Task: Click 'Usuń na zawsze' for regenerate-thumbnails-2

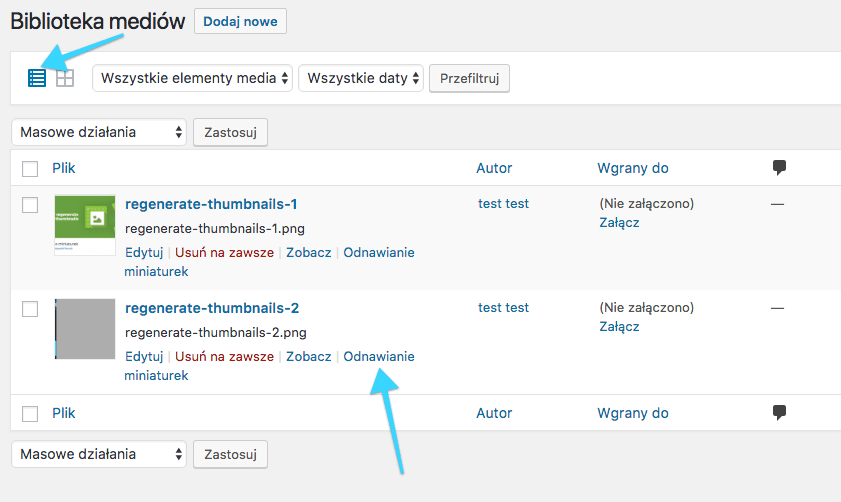Action: [x=224, y=357]
